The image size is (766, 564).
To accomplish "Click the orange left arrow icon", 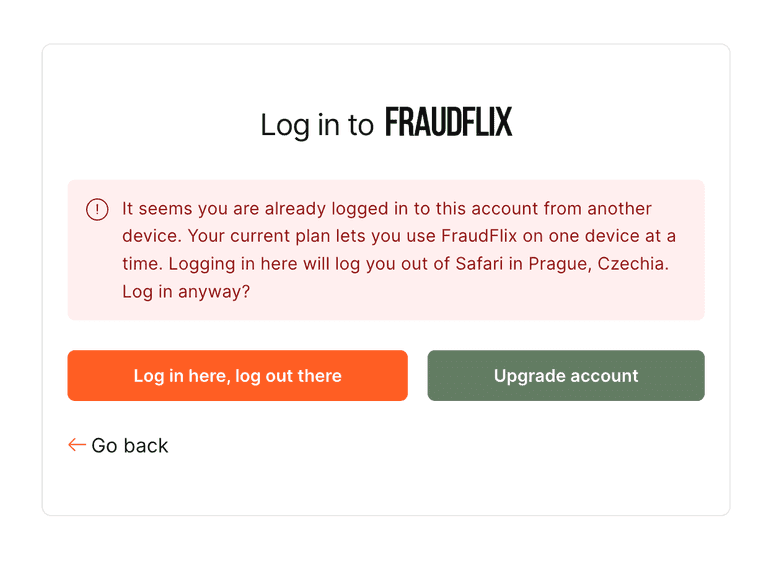I will click(x=77, y=445).
